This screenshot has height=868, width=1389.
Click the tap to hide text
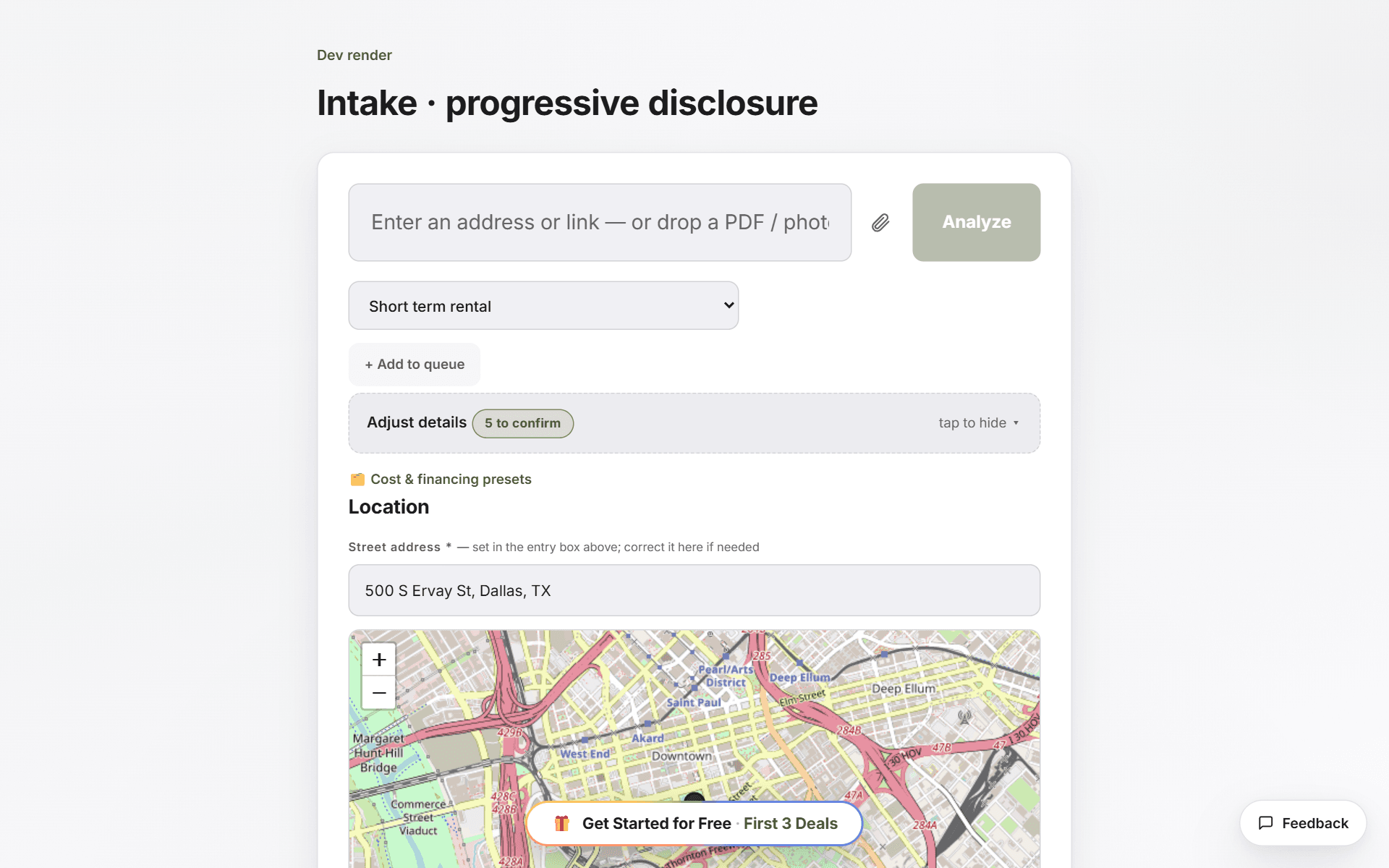[972, 423]
